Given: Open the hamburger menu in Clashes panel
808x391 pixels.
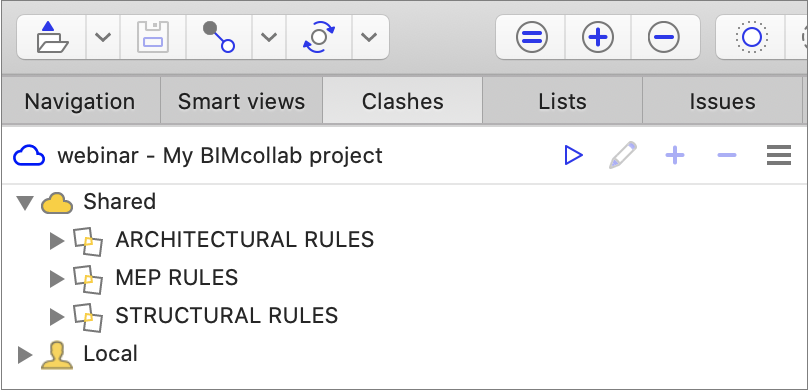Looking at the screenshot, I should coord(779,155).
